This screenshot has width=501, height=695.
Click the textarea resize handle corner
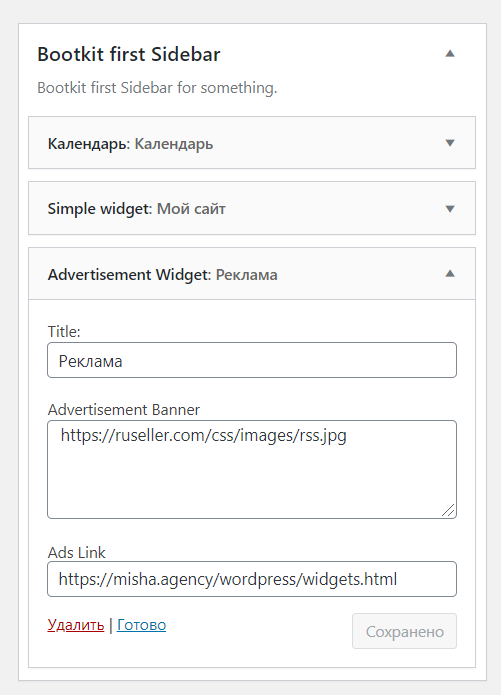tap(449, 511)
